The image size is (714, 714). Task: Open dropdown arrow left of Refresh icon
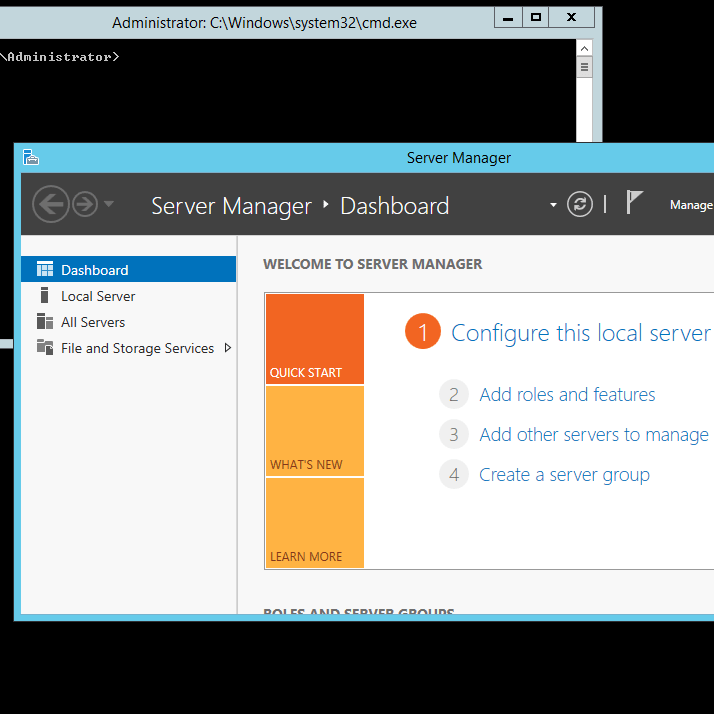(553, 205)
